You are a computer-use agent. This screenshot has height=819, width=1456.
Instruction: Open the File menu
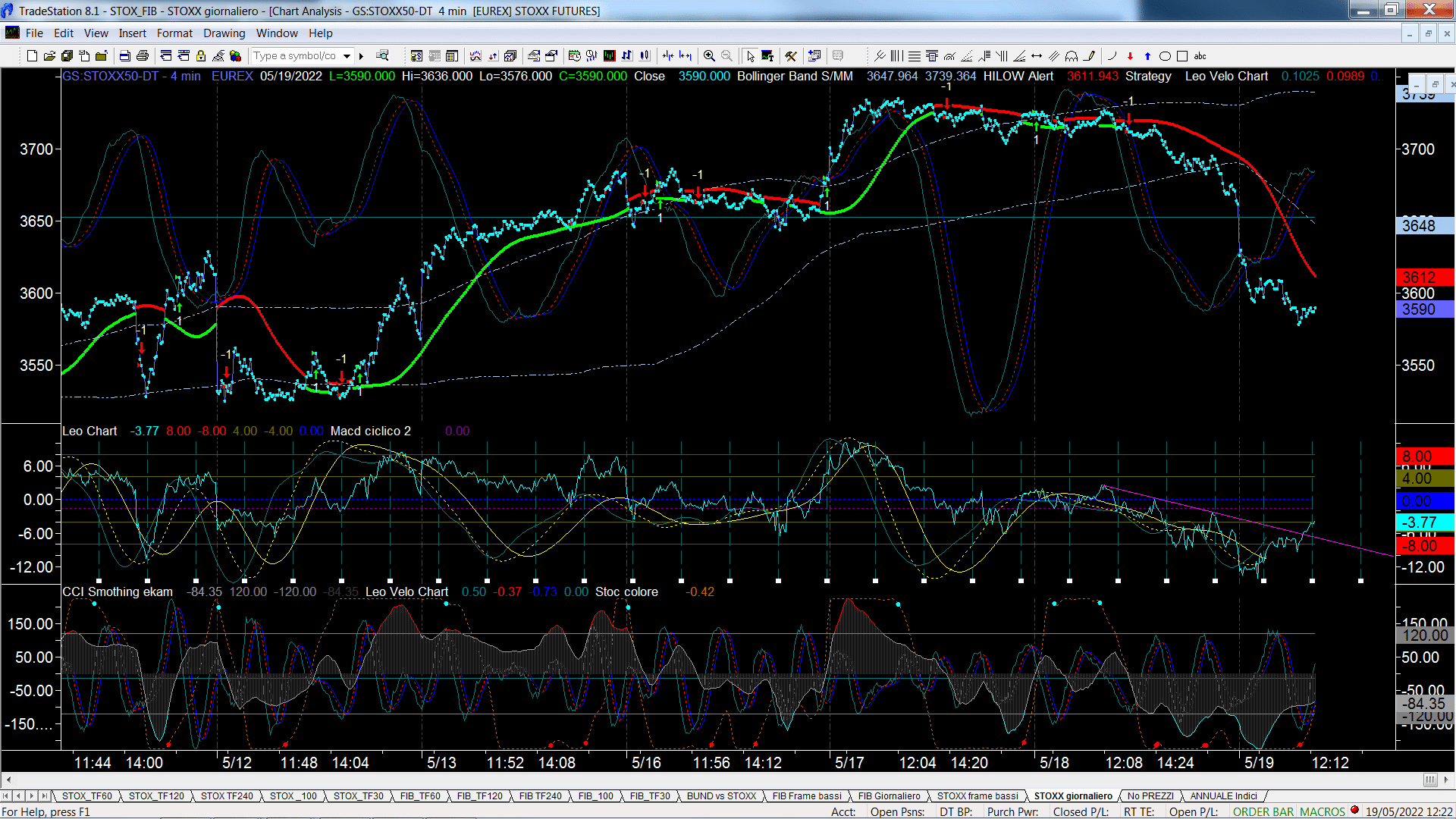(x=34, y=33)
